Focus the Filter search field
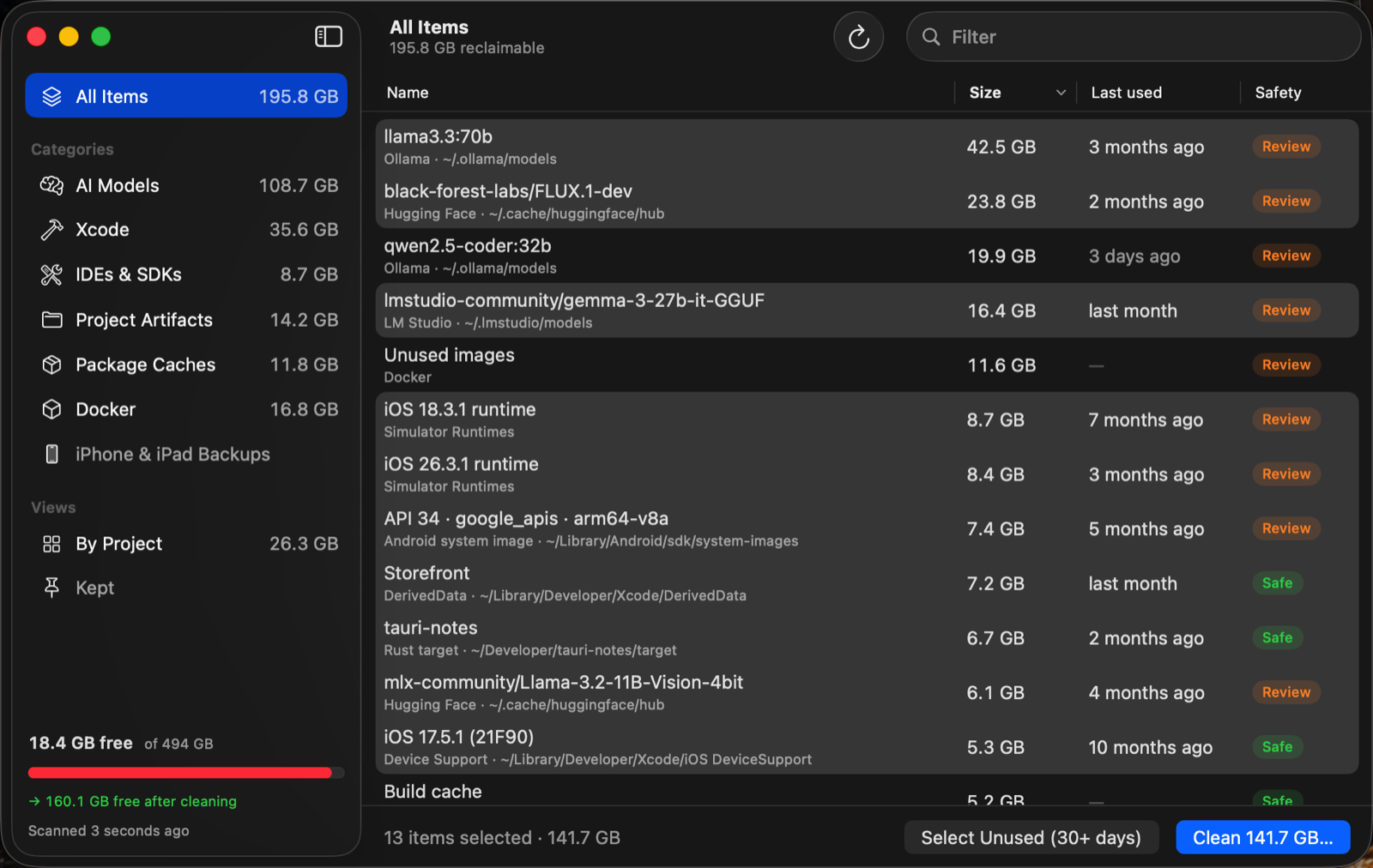This screenshot has height=868, width=1373. click(x=1133, y=37)
